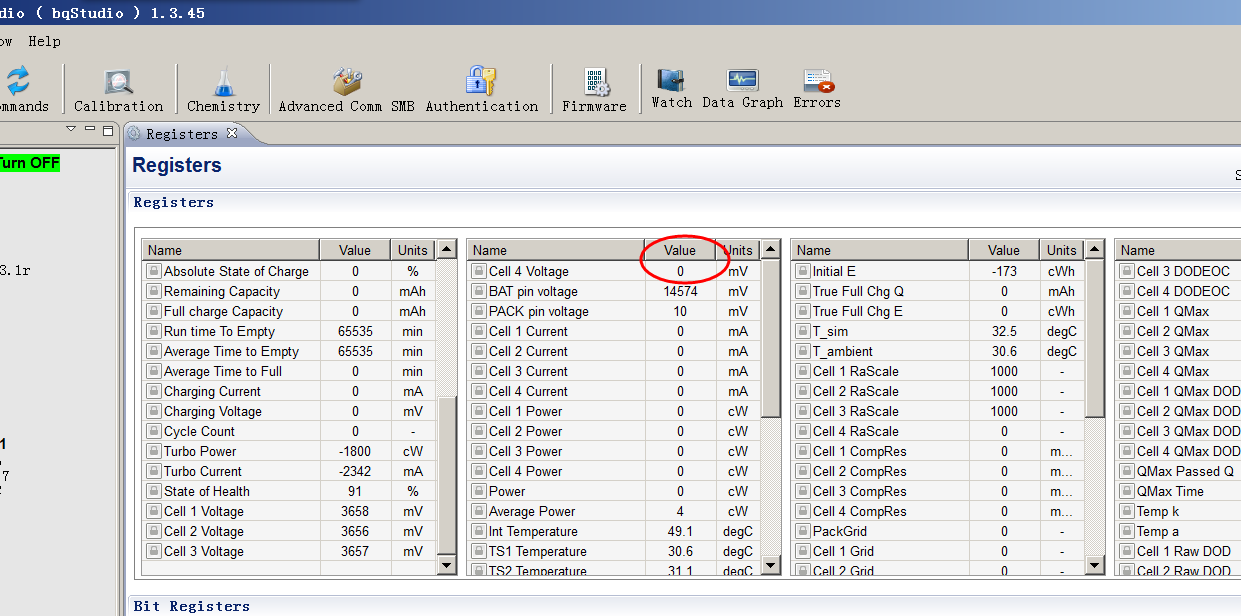Click the Commands refresh icon

click(x=18, y=82)
